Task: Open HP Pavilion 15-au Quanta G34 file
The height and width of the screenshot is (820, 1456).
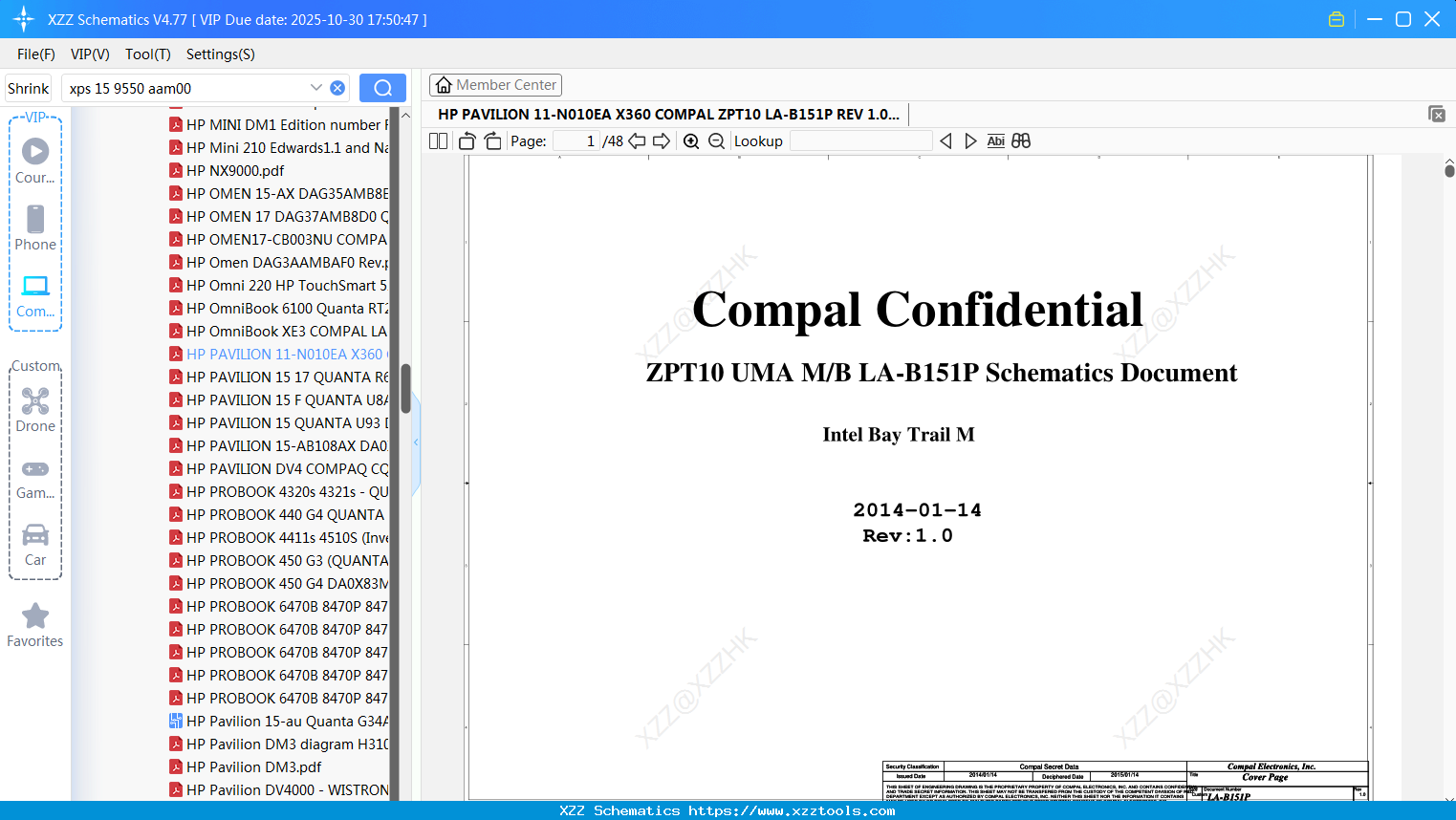Action: [x=279, y=721]
